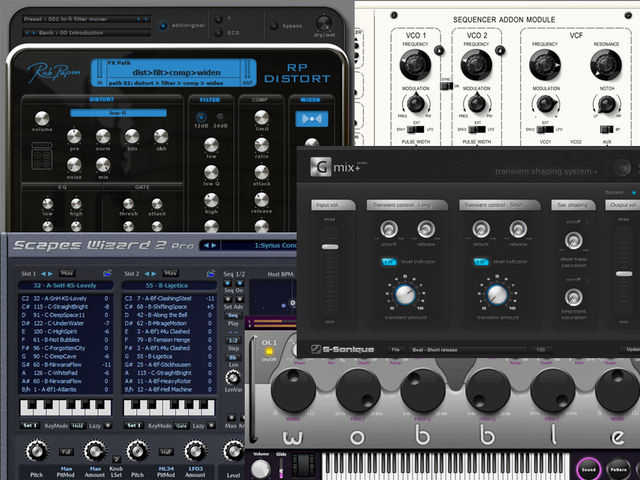
Task: Select next sound in Slot 2
Action: coord(154,273)
